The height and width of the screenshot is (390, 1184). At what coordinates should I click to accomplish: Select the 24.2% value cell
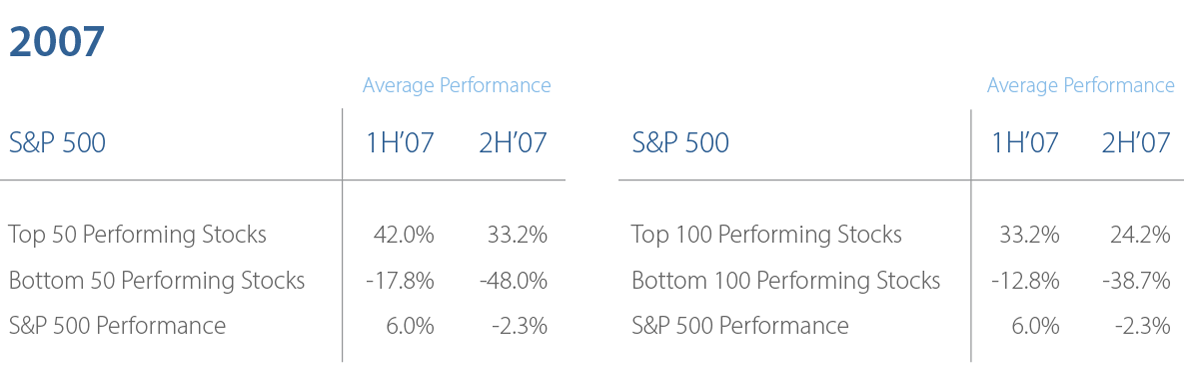tap(1140, 235)
